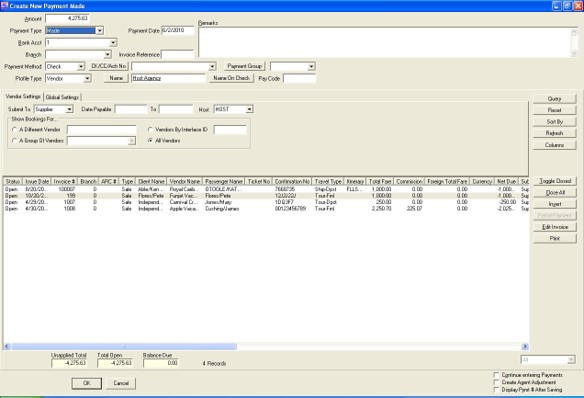Click the Query button
Viewport: 584px width, 398px height.
point(554,99)
